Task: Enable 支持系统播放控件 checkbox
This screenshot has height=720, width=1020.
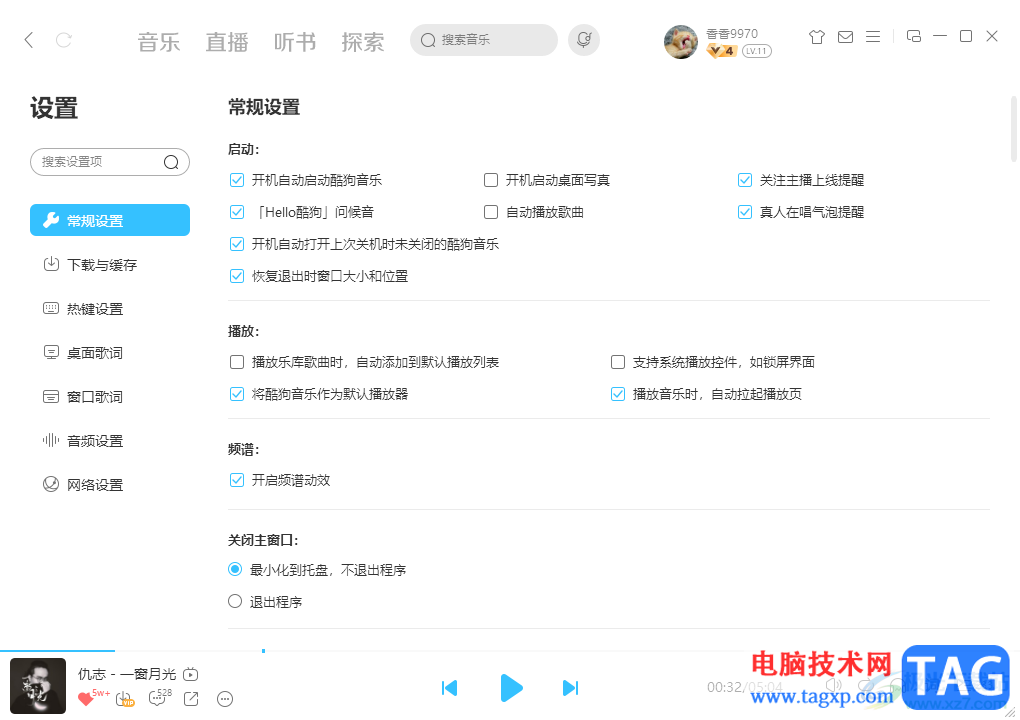Action: pyautogui.click(x=618, y=362)
